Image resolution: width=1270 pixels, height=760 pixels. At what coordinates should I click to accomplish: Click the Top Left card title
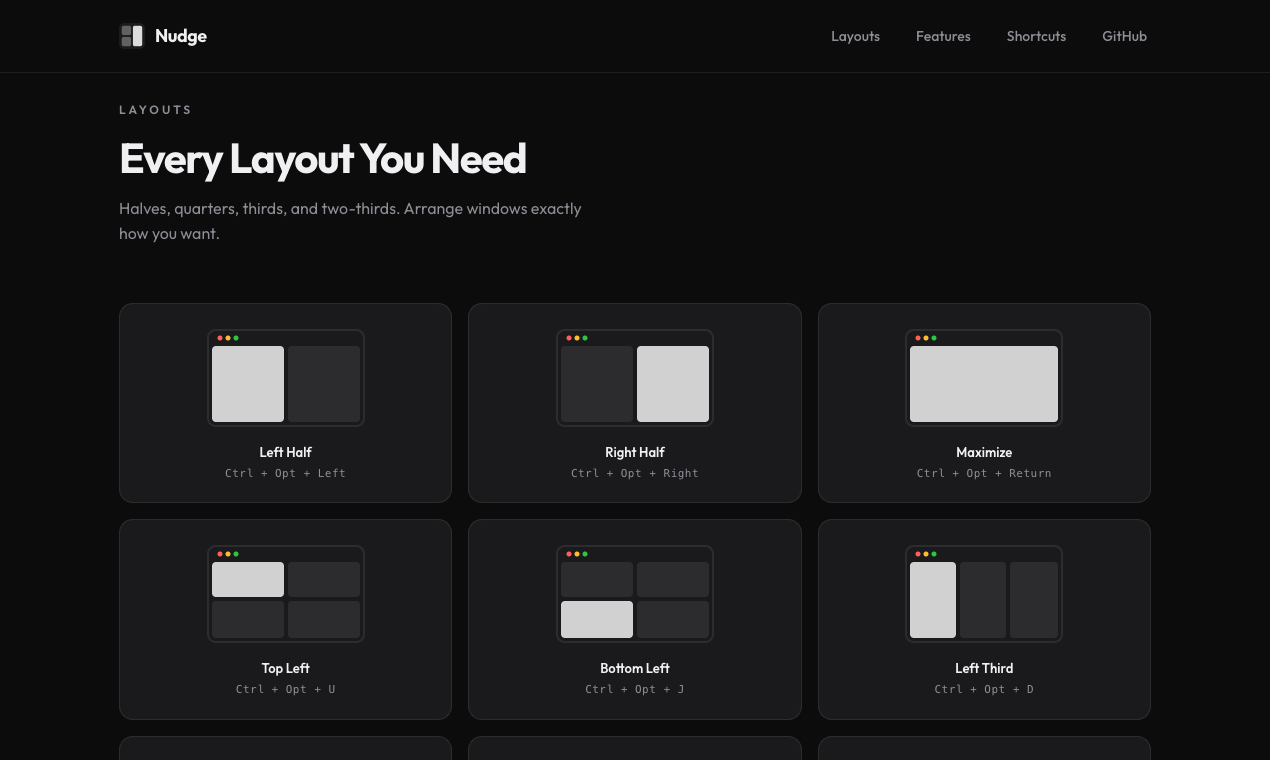tap(286, 668)
